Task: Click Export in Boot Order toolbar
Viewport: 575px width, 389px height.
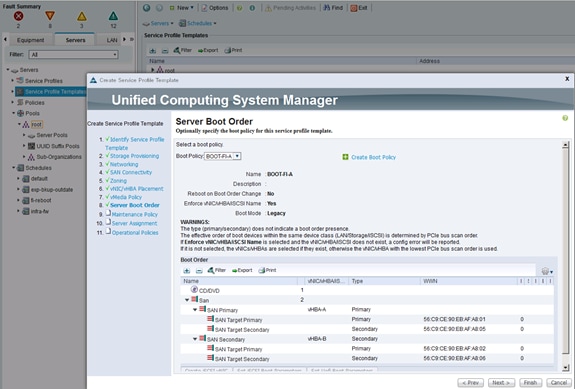Action: pos(242,271)
